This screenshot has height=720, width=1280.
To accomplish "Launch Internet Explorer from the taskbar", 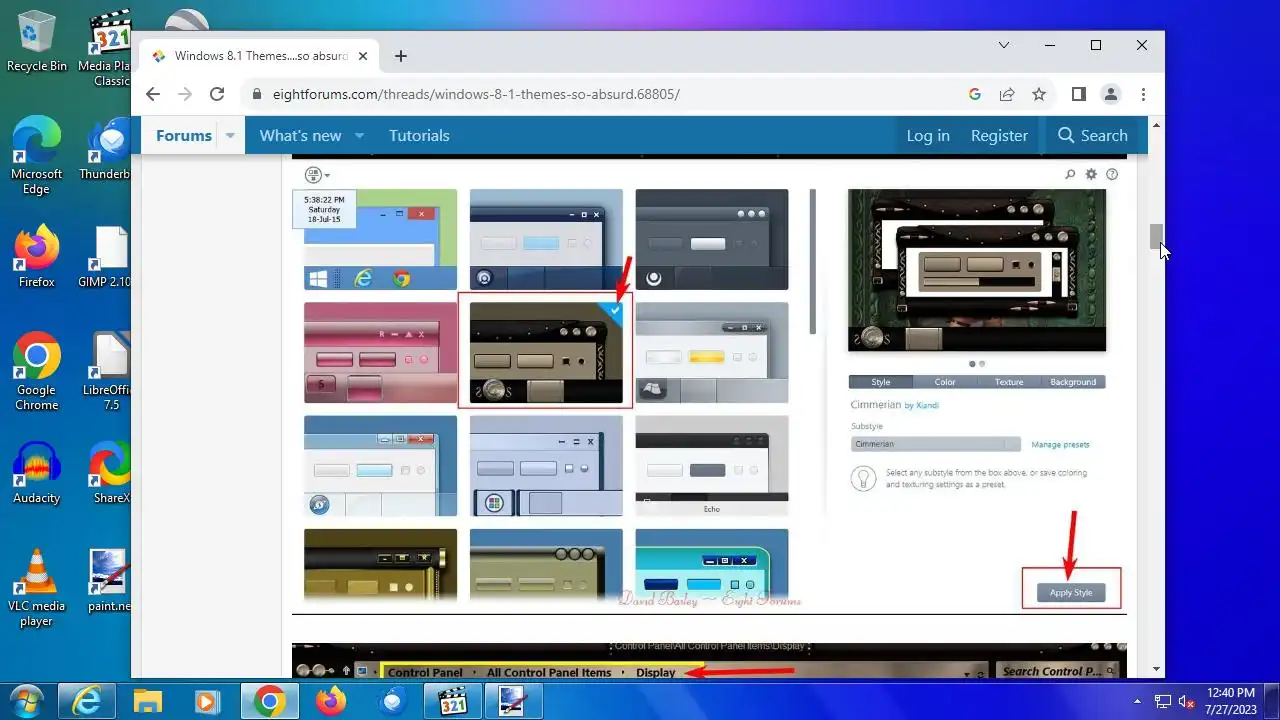I will [86, 702].
